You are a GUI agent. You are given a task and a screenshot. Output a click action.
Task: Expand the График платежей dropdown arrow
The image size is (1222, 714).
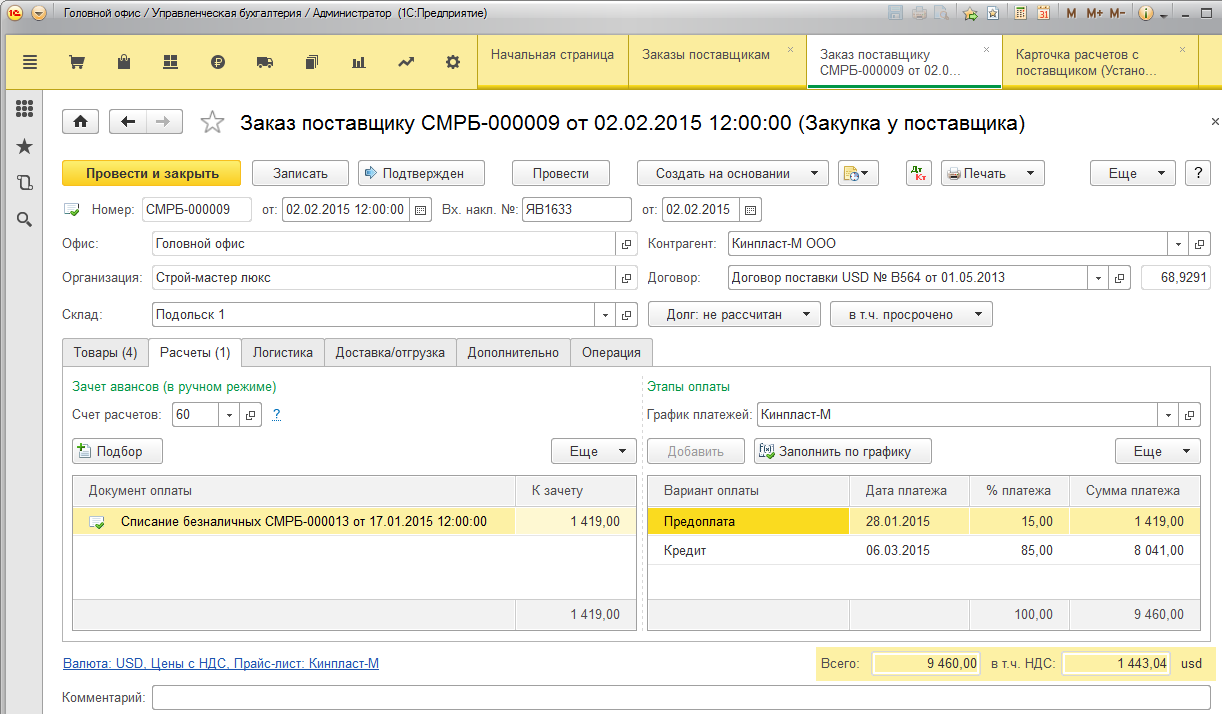(1169, 414)
